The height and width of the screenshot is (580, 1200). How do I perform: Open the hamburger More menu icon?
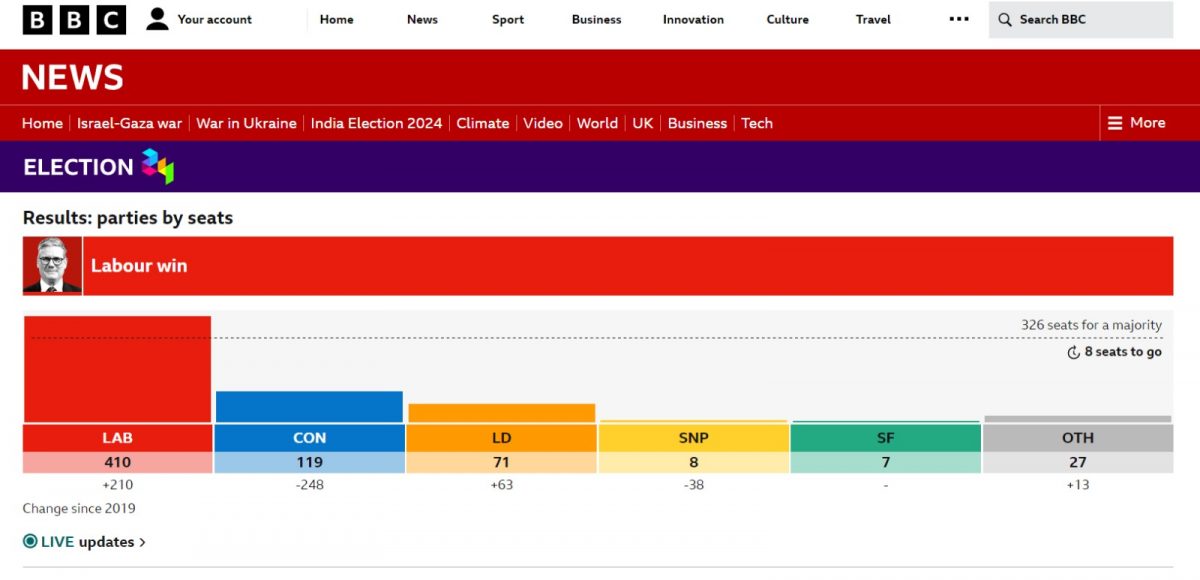tap(1115, 123)
